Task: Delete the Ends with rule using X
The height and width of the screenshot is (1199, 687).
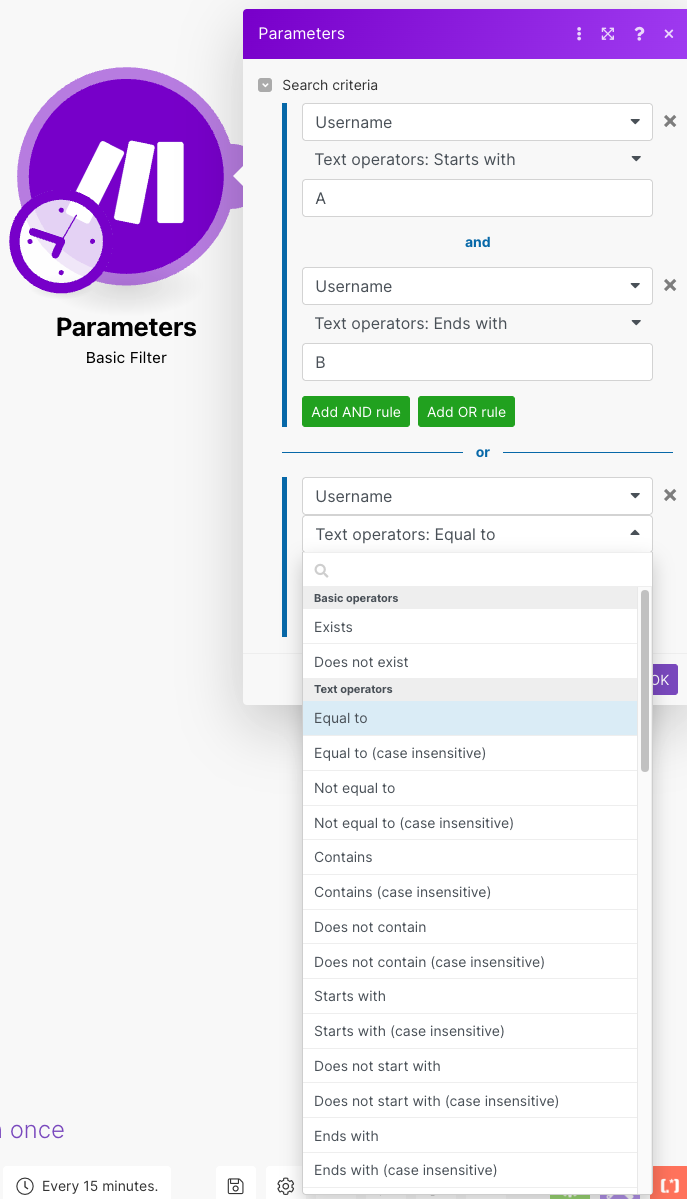Action: (669, 285)
